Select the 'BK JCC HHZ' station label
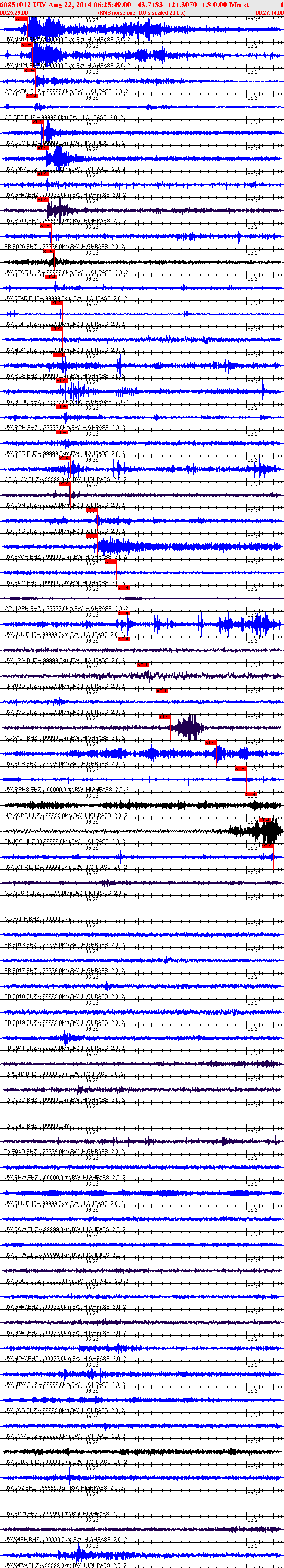Screen dimensions: 284x1568 click(x=19, y=842)
